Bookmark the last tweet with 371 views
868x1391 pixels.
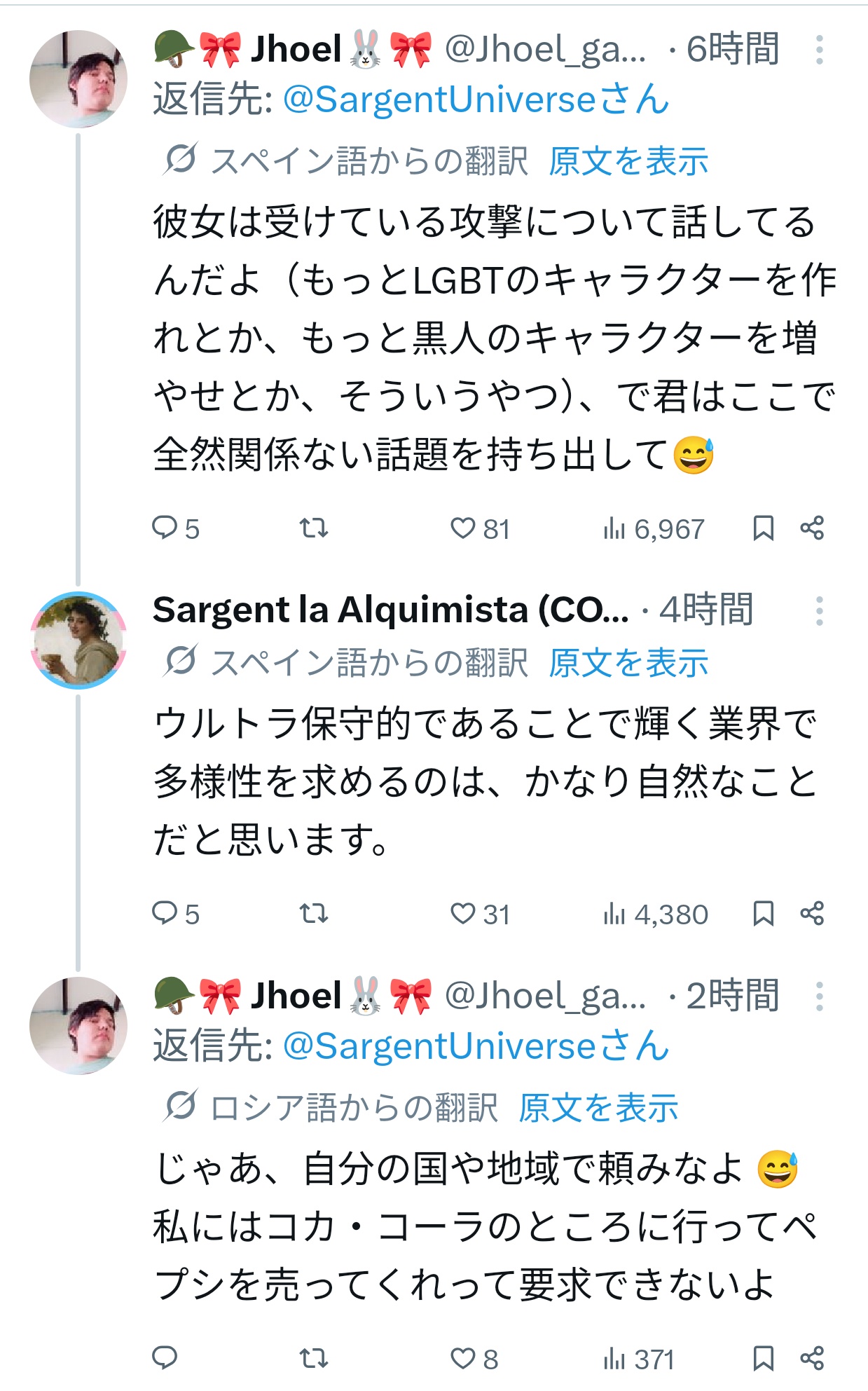[x=763, y=1358]
